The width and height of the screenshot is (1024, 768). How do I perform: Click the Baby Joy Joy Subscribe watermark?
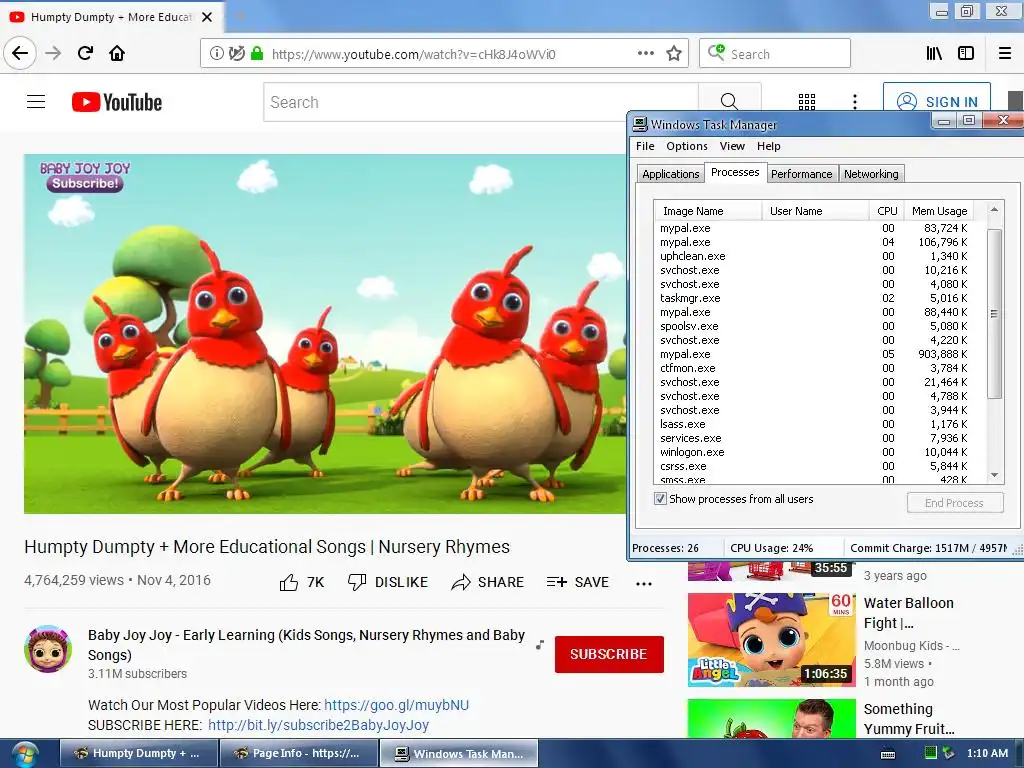click(x=85, y=176)
